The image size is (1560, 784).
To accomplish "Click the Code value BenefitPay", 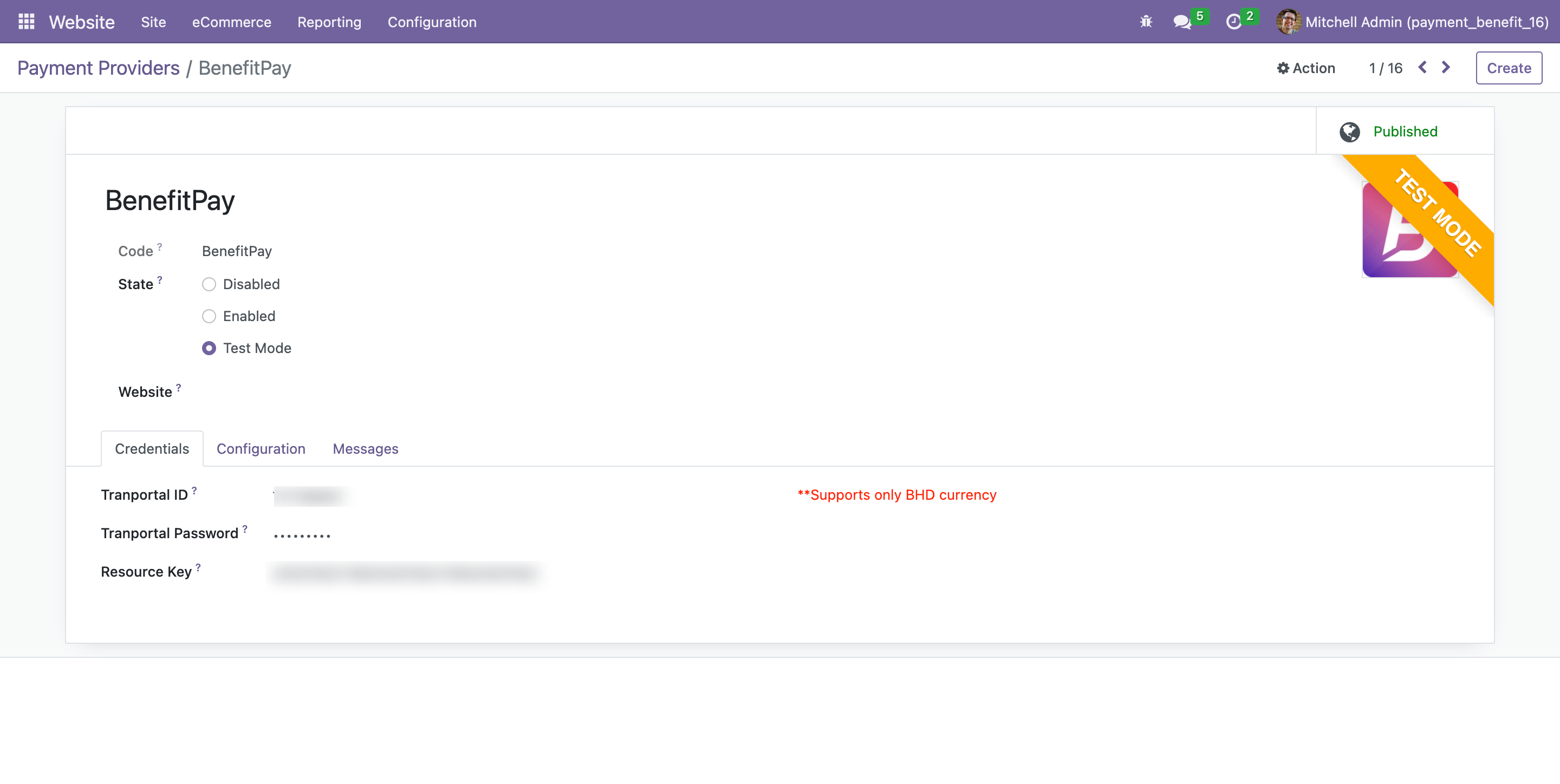I will (237, 251).
